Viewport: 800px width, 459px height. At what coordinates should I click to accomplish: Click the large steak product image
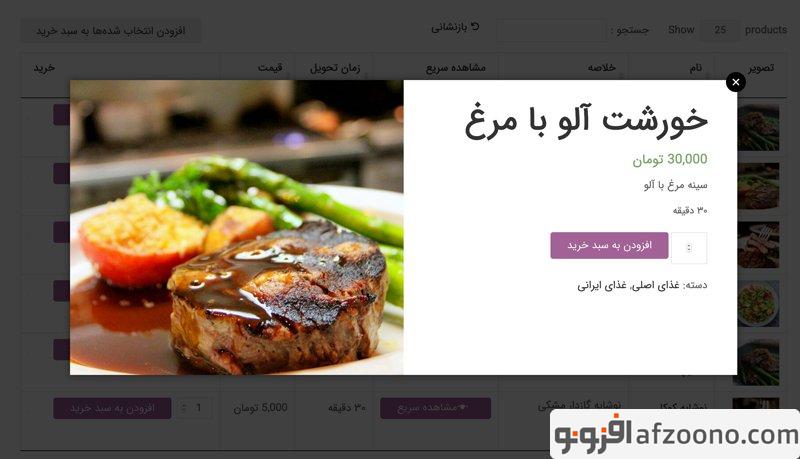pyautogui.click(x=237, y=227)
